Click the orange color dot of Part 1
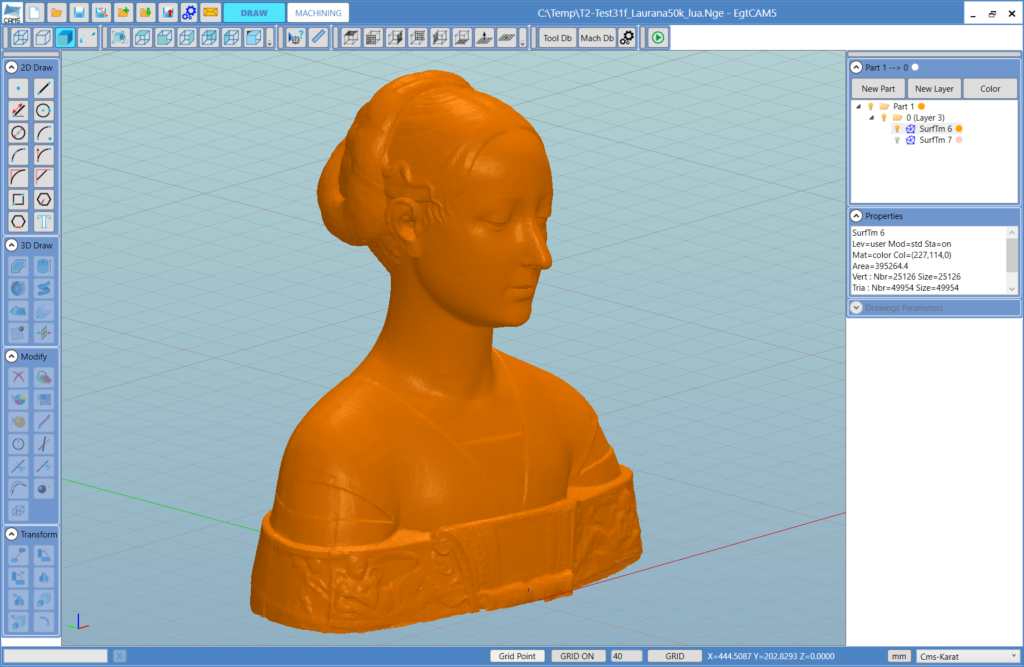 [921, 106]
